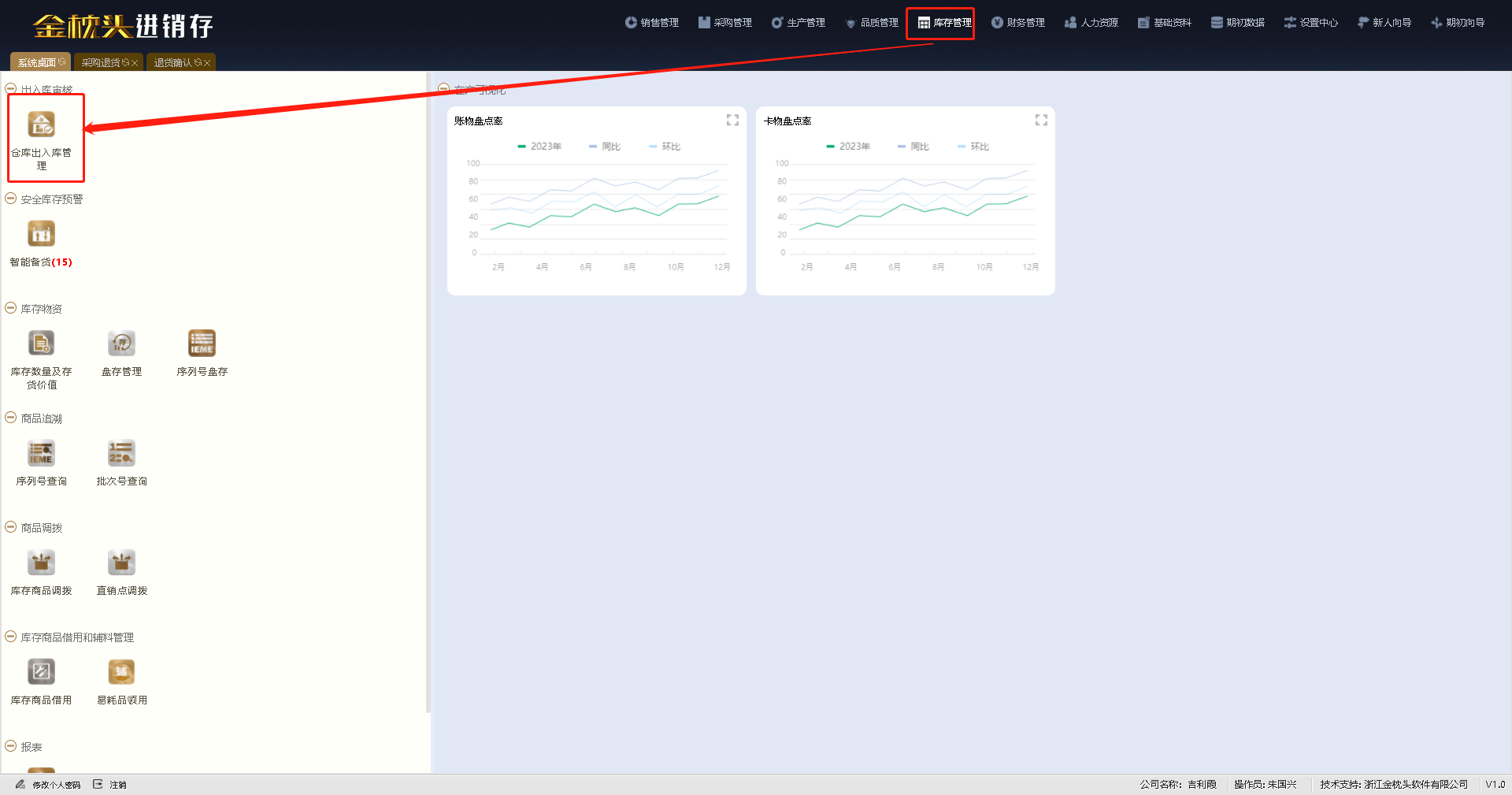Collapse the 商品调拨 section

[11, 527]
